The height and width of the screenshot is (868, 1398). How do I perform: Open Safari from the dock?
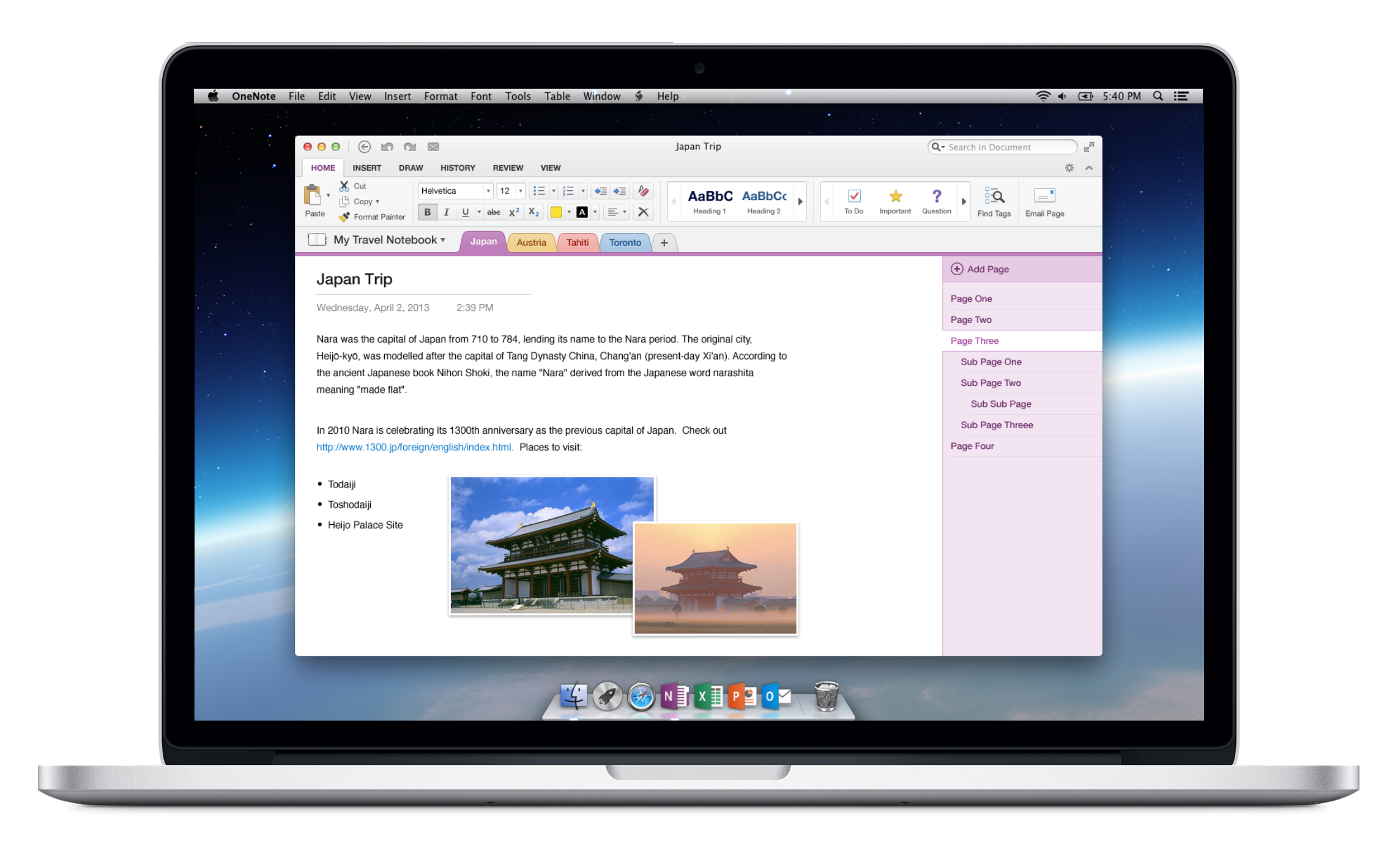click(641, 696)
